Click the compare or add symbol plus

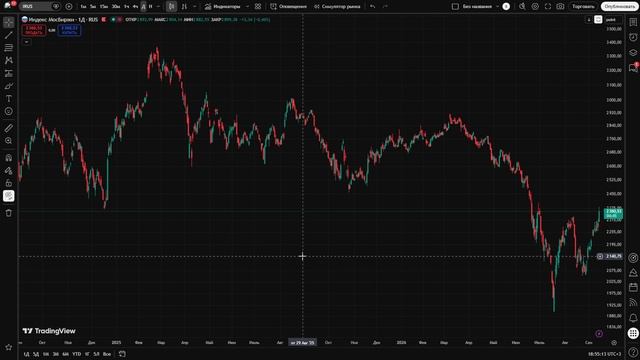69,7
